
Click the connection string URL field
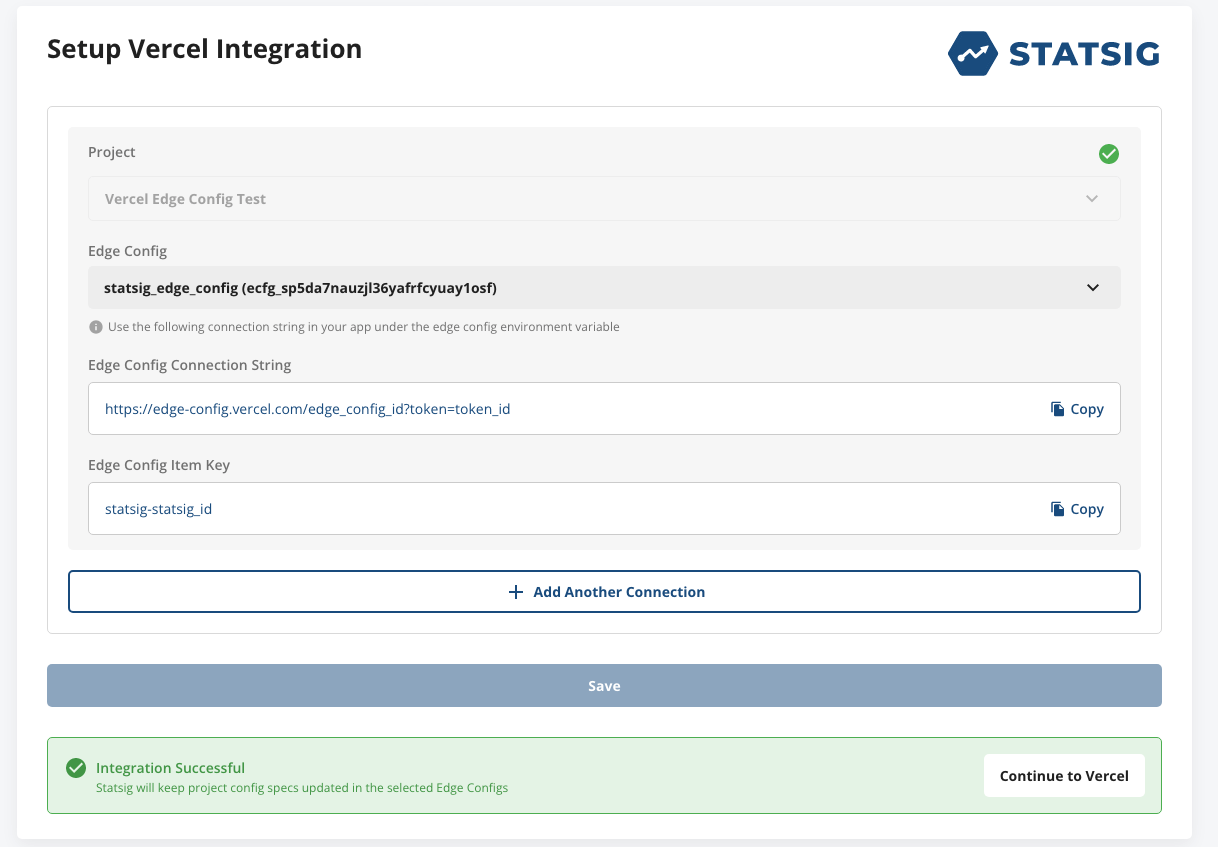tap(604, 408)
